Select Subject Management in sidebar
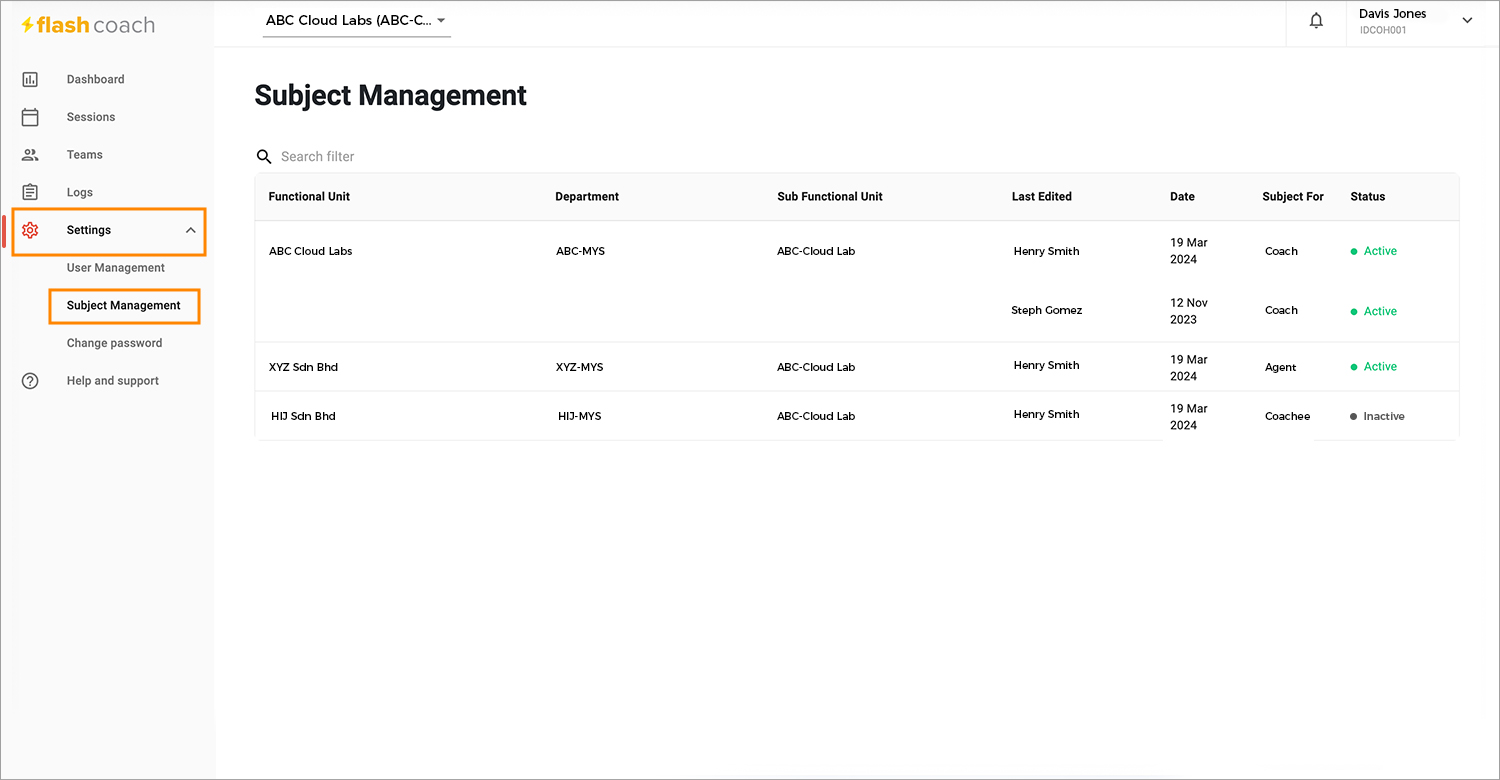Screen dimensions: 1500x780 124,306
